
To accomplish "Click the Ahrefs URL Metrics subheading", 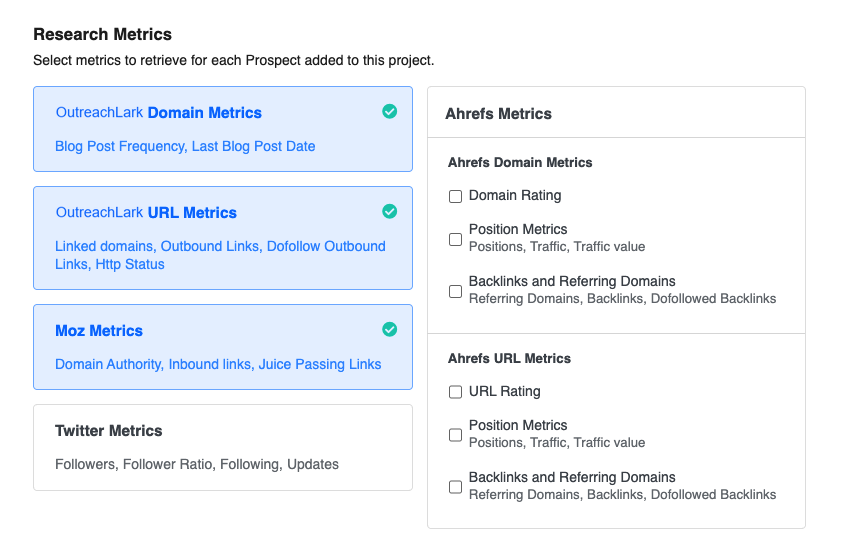I will click(x=509, y=359).
